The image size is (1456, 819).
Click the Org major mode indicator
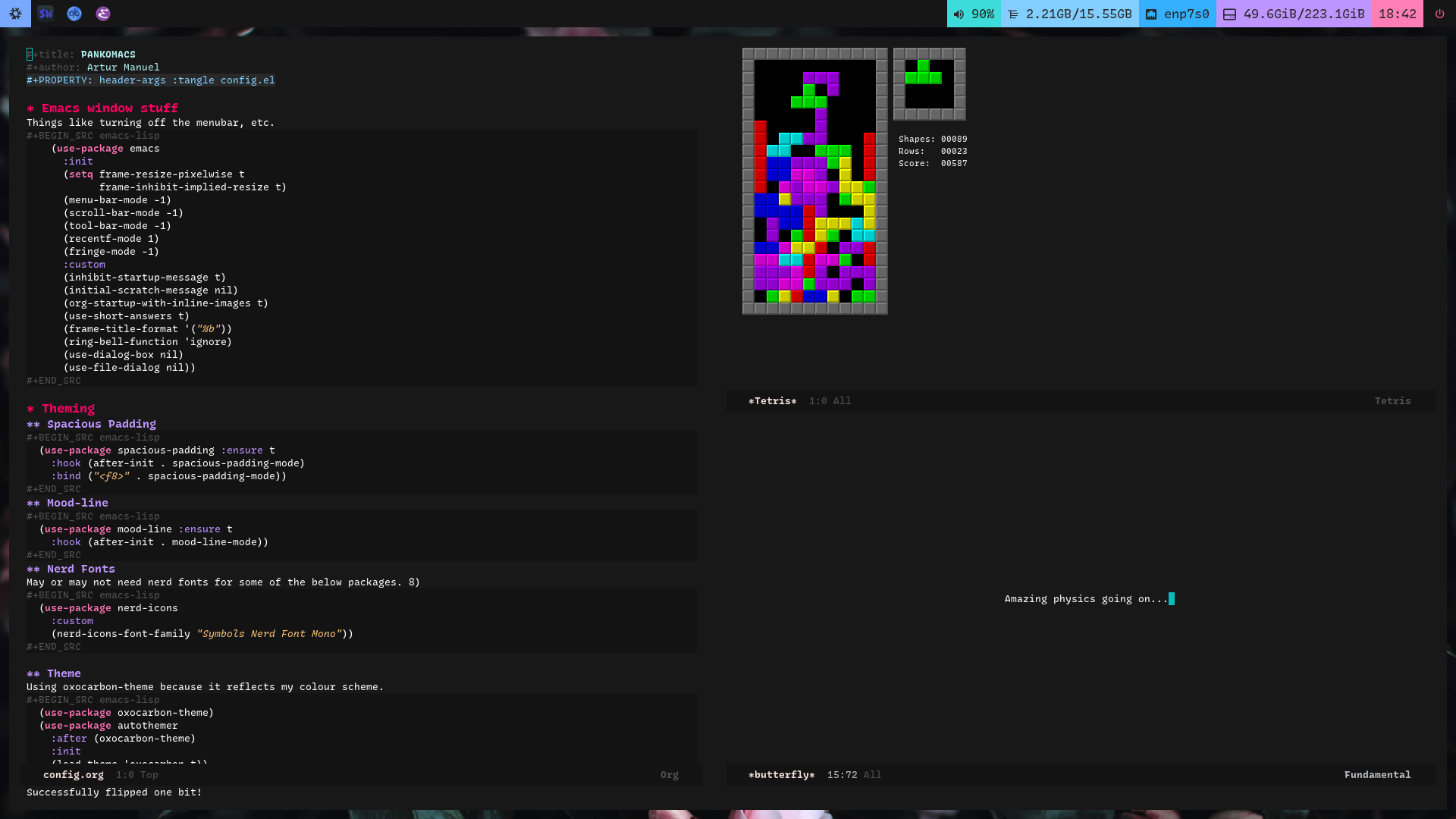coord(669,775)
